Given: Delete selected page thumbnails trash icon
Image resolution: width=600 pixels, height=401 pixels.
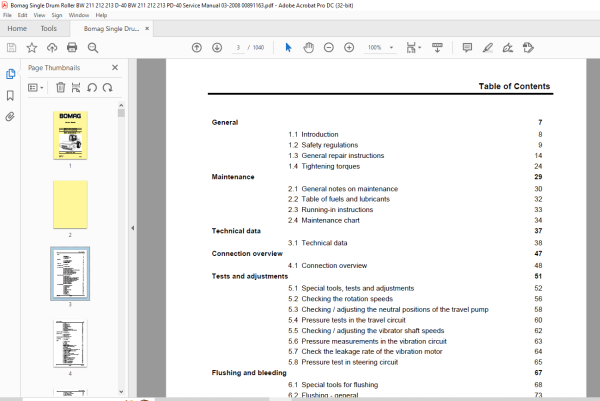Looking at the screenshot, I should click(60, 88).
